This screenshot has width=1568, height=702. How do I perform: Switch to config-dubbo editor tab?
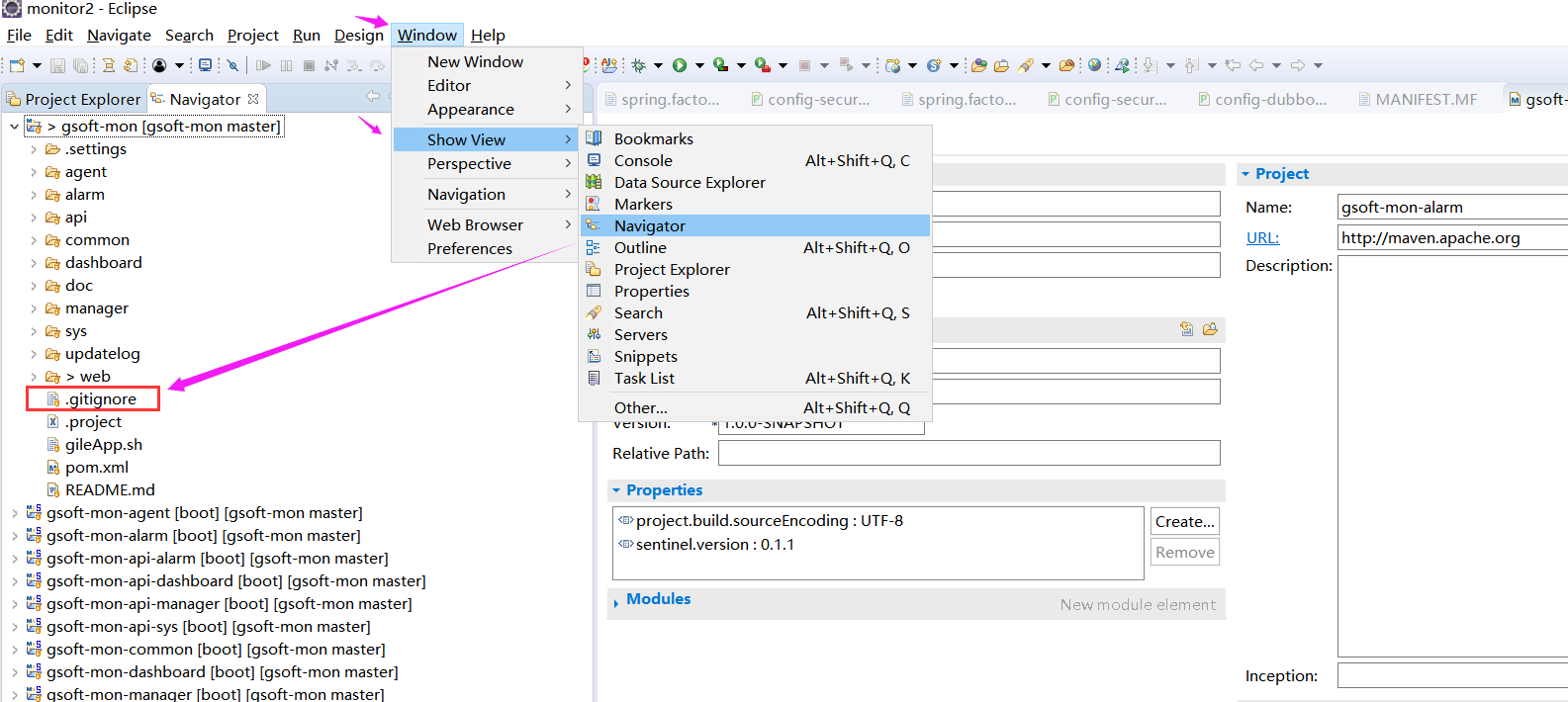[1263, 99]
